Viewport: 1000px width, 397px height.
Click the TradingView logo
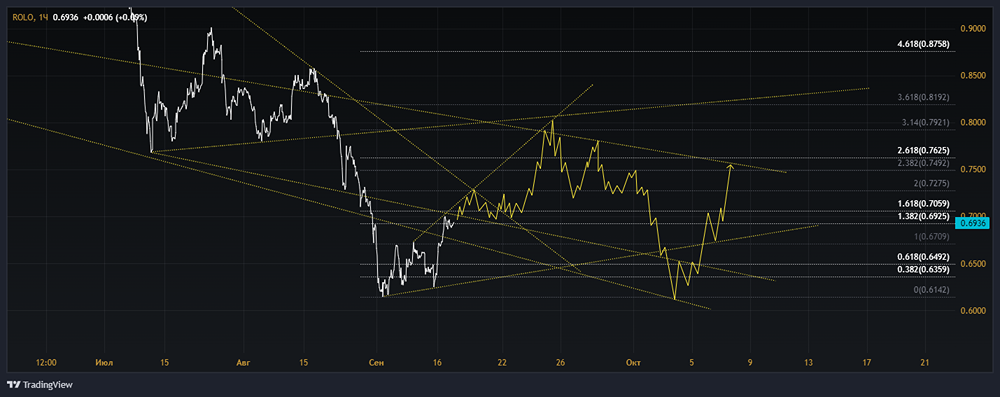point(40,385)
